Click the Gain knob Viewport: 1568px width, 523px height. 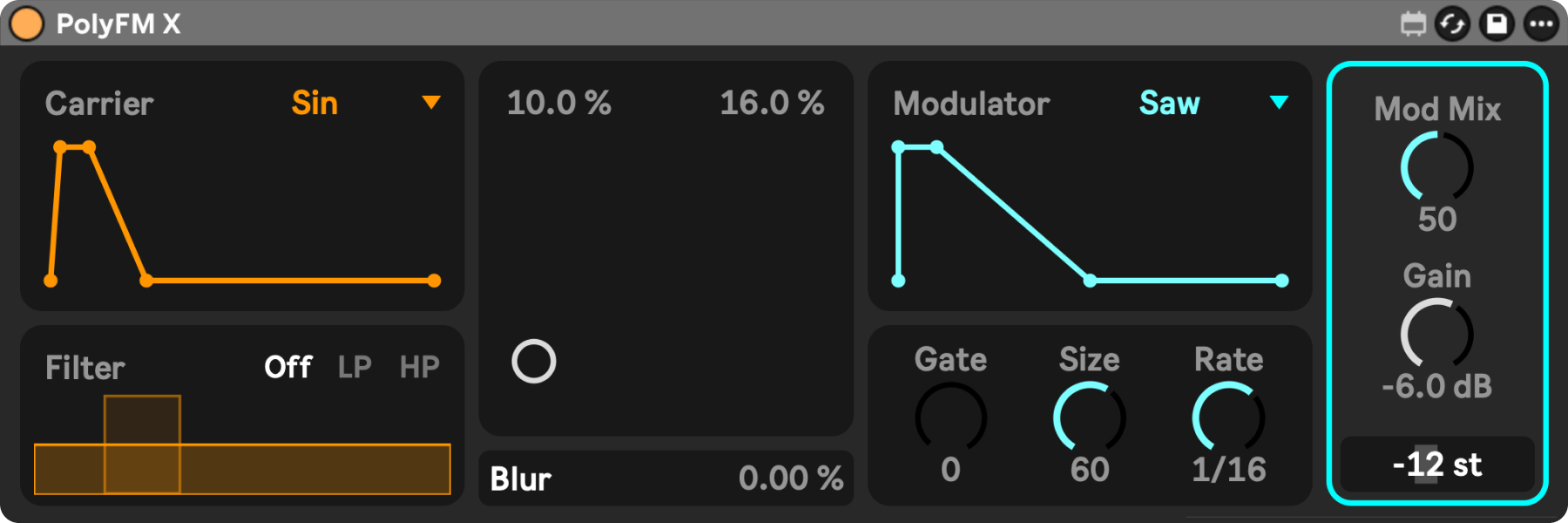tap(1436, 334)
